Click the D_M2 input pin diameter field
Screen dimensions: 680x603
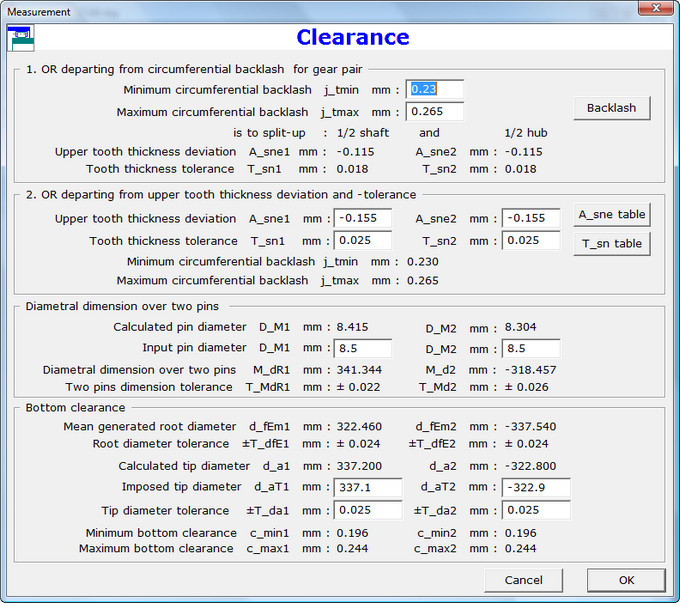coord(530,348)
